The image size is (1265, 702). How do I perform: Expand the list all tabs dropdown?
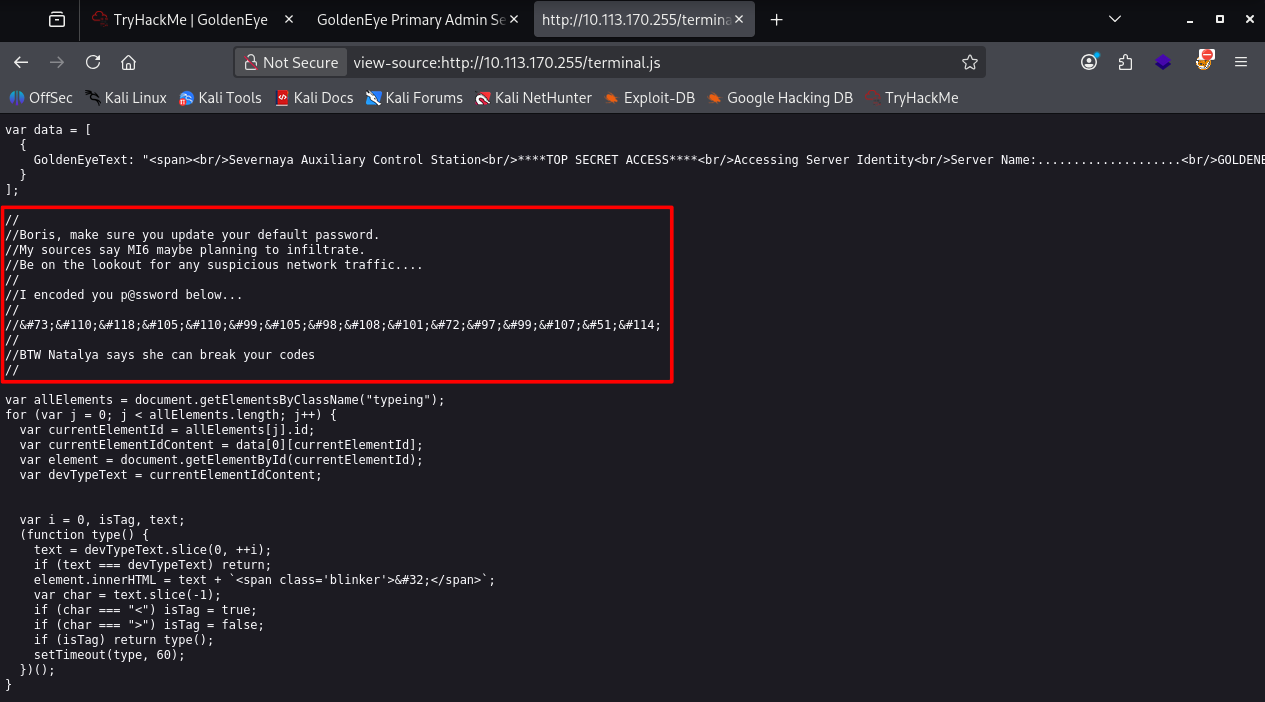tap(1116, 19)
